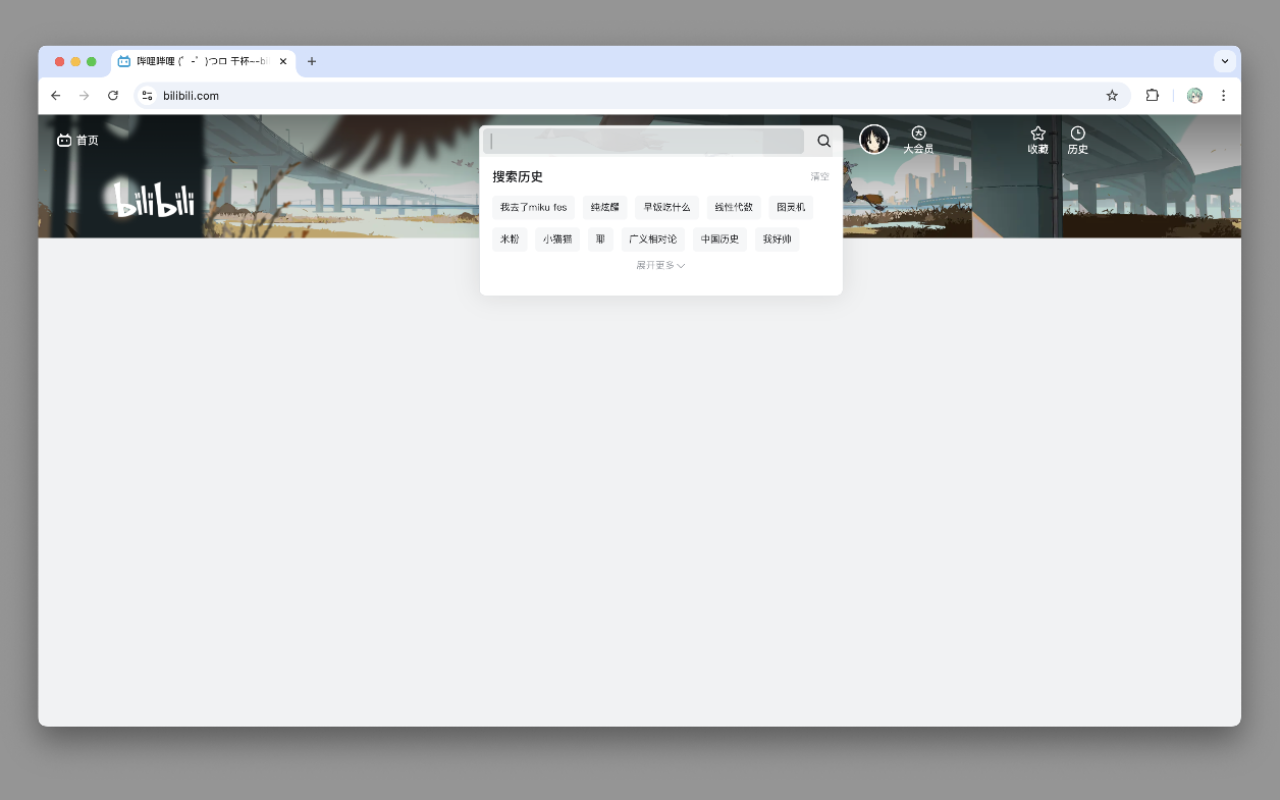This screenshot has width=1280, height=800.
Task: Open the user avatar profile icon
Action: click(x=874, y=139)
